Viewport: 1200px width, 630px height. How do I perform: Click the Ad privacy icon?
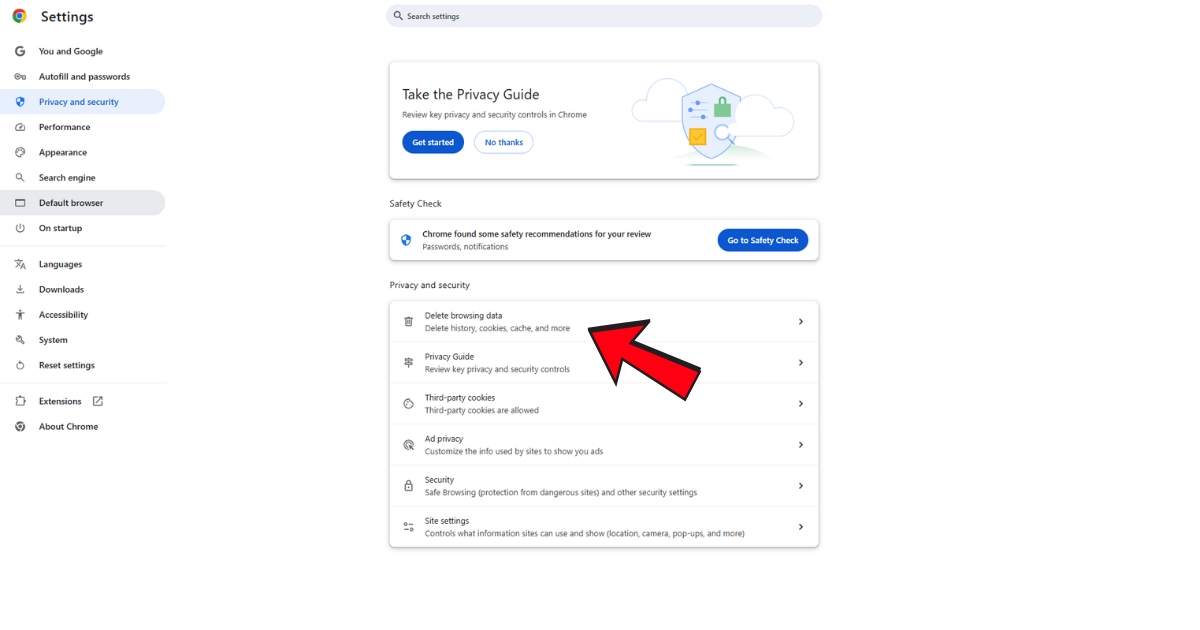click(408, 445)
